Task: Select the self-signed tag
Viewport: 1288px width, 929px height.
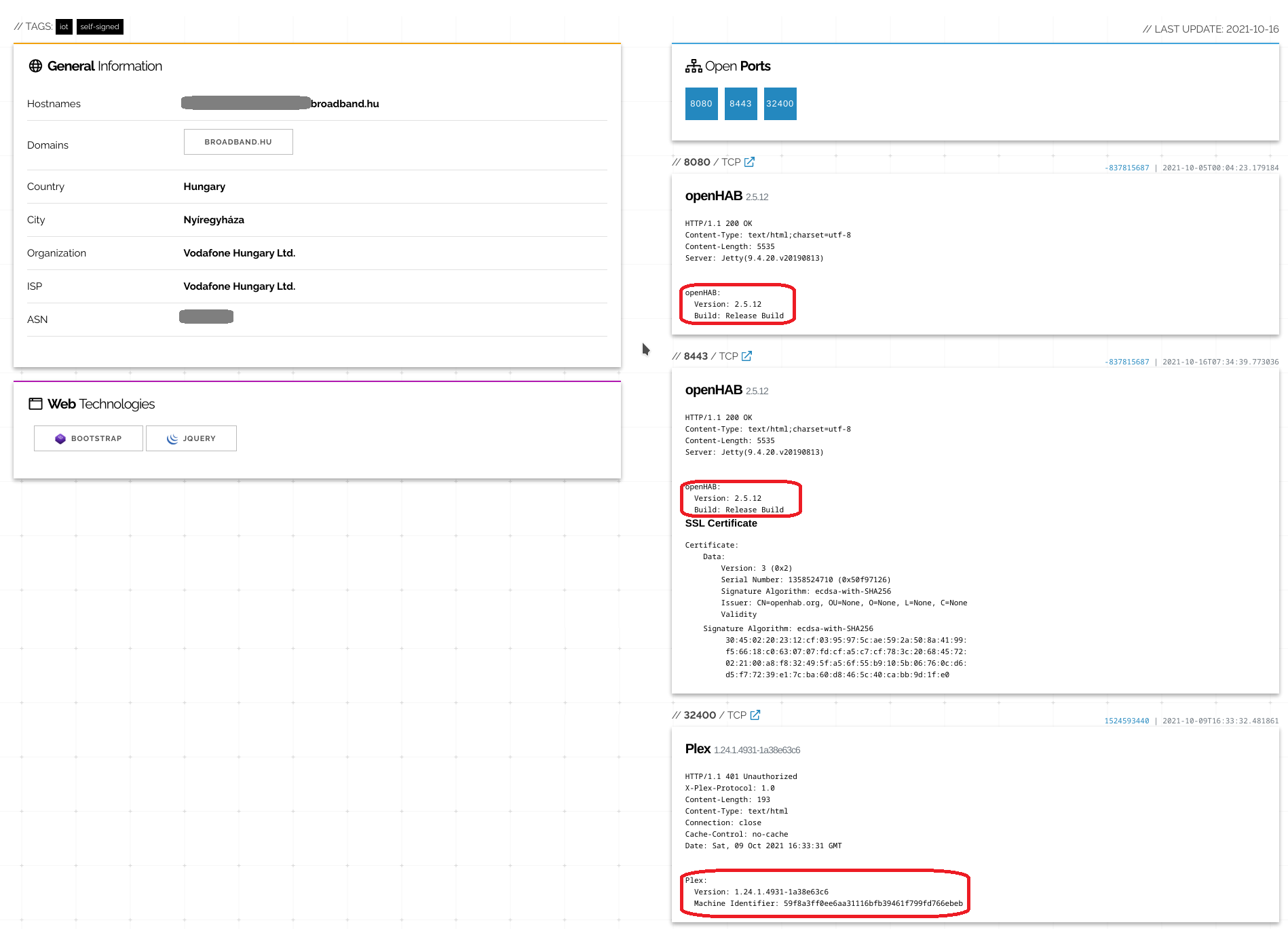Action: click(x=100, y=26)
